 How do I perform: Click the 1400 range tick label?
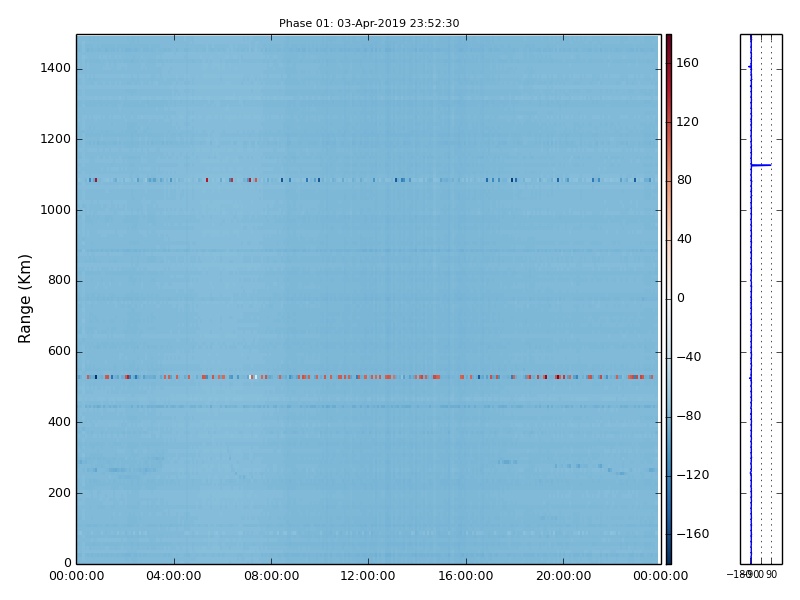point(56,68)
